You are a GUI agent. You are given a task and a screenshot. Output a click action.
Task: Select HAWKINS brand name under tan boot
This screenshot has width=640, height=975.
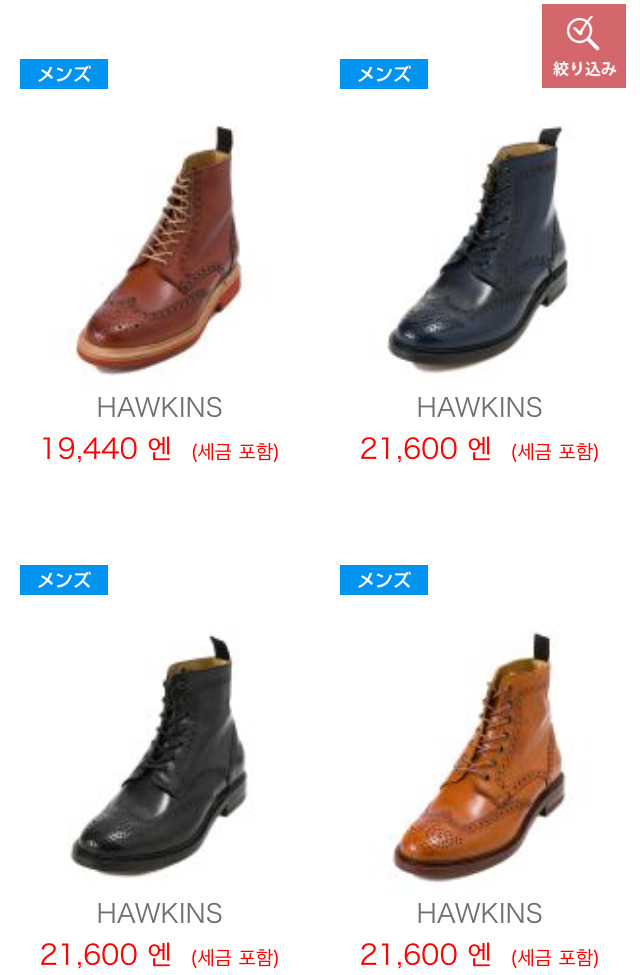(x=480, y=913)
